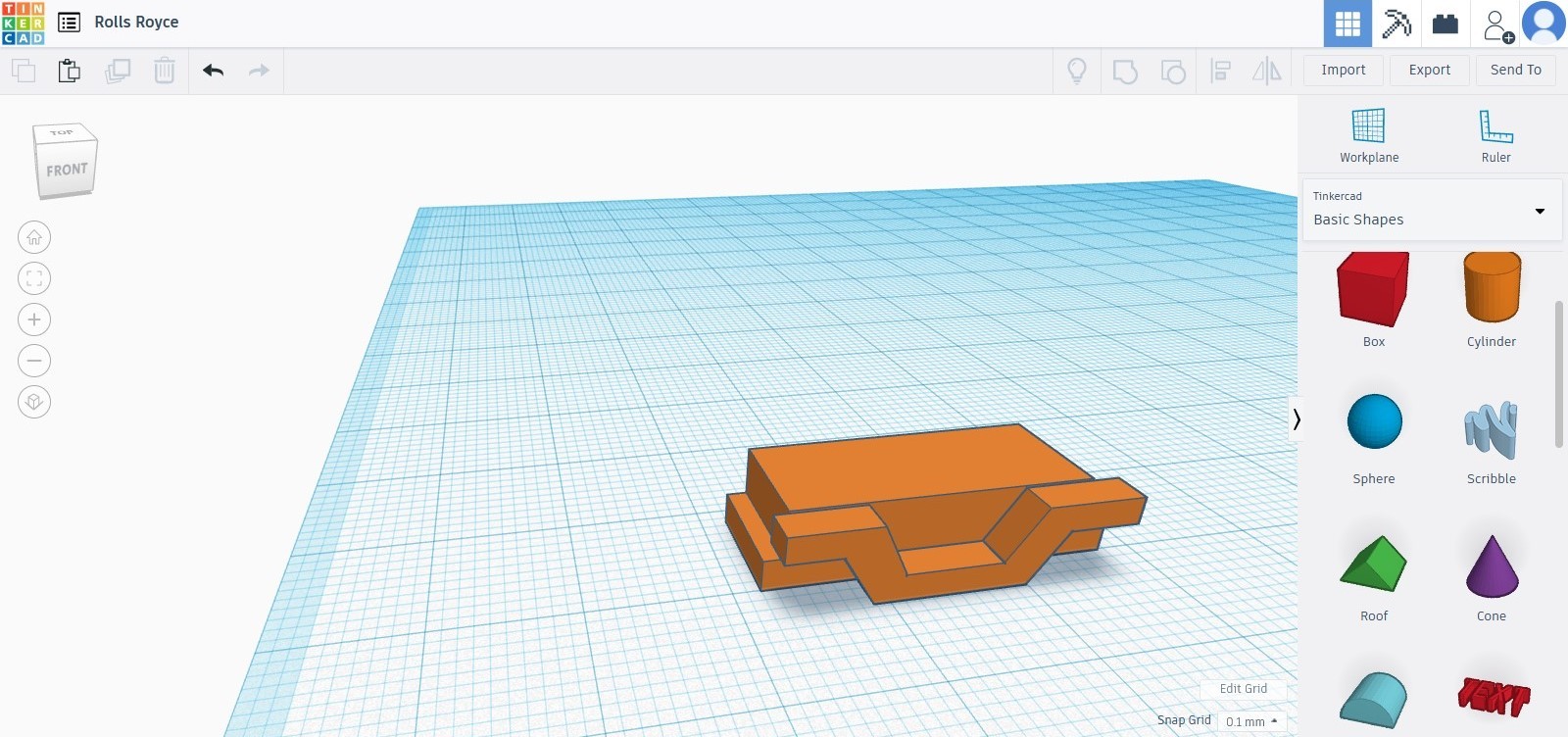Zoom in on the workplane
Image resolution: width=1568 pixels, height=737 pixels.
(34, 319)
